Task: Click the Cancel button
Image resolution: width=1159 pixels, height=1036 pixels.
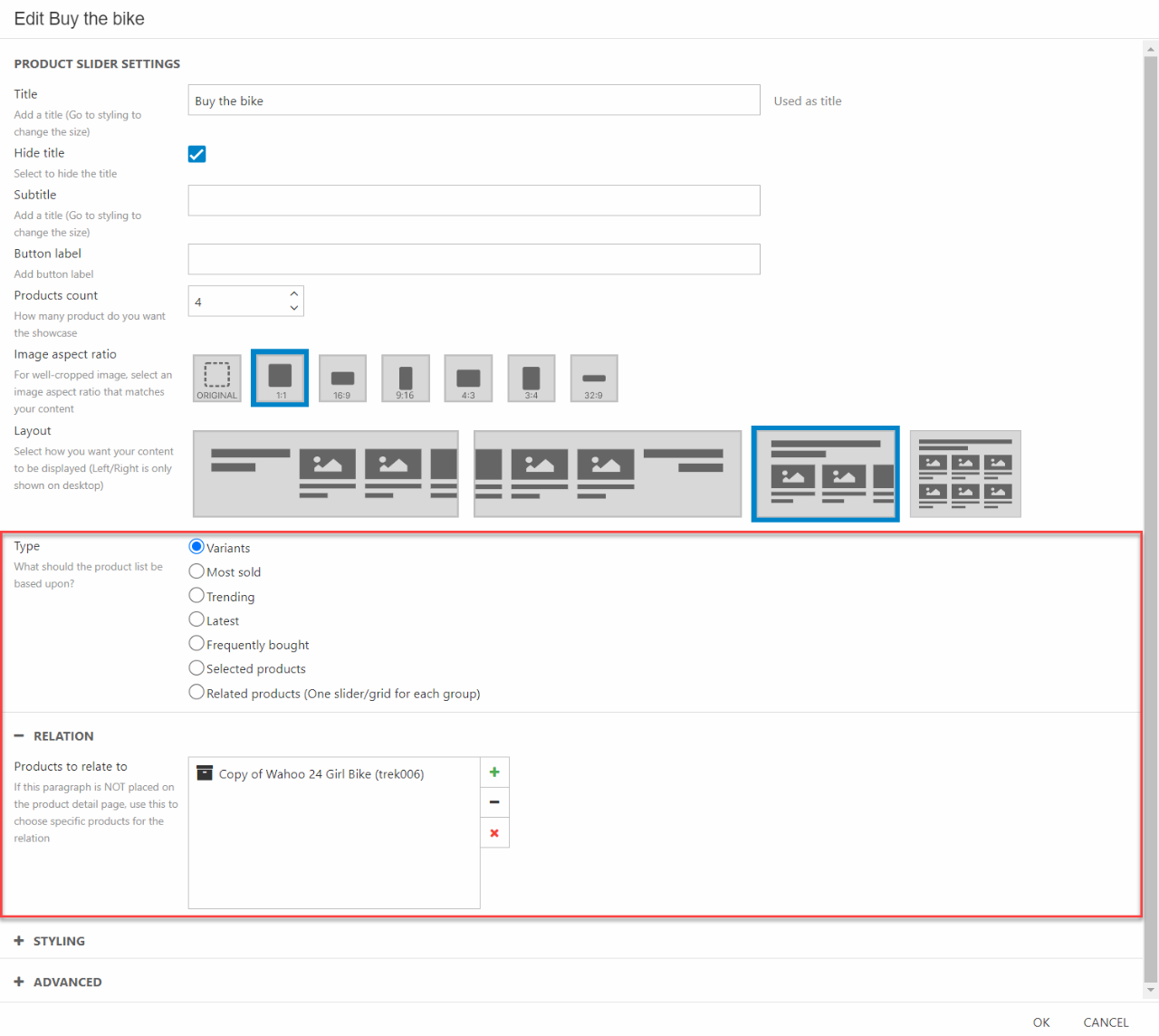Action: coord(1106,1022)
